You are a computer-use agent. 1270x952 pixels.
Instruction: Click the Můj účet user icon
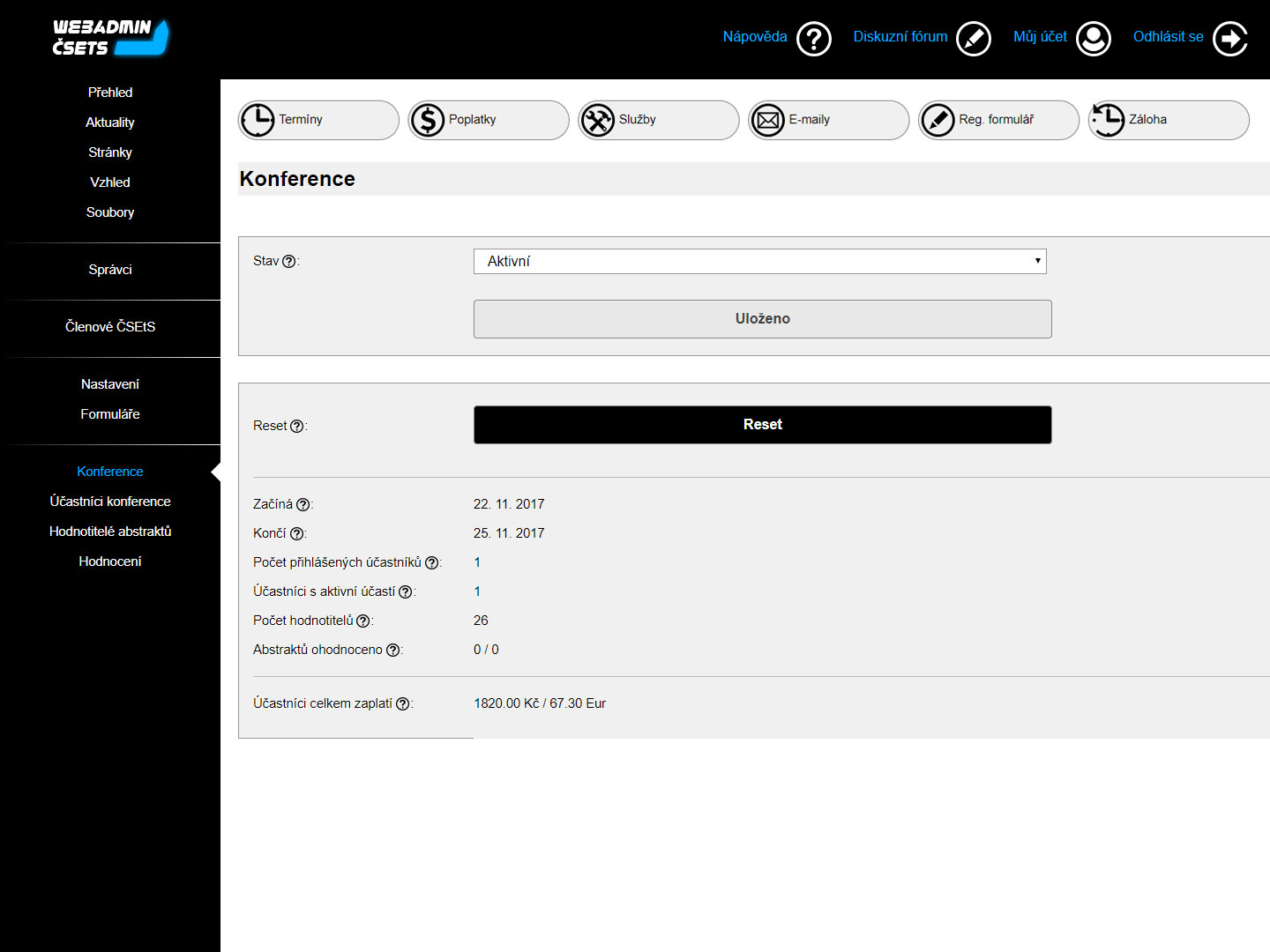1094,39
